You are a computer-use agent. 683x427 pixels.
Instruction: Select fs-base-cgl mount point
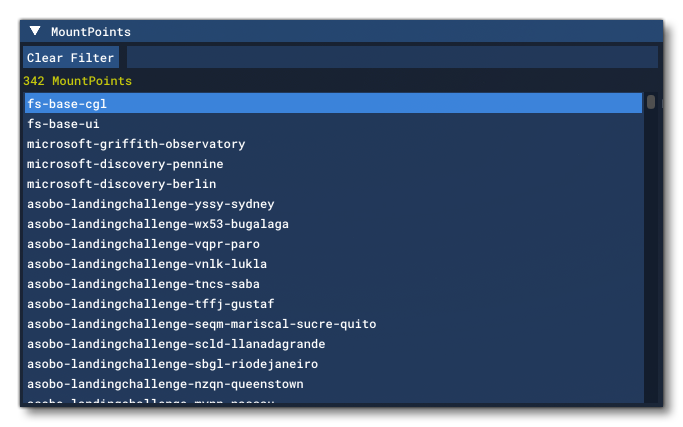tap(67, 104)
